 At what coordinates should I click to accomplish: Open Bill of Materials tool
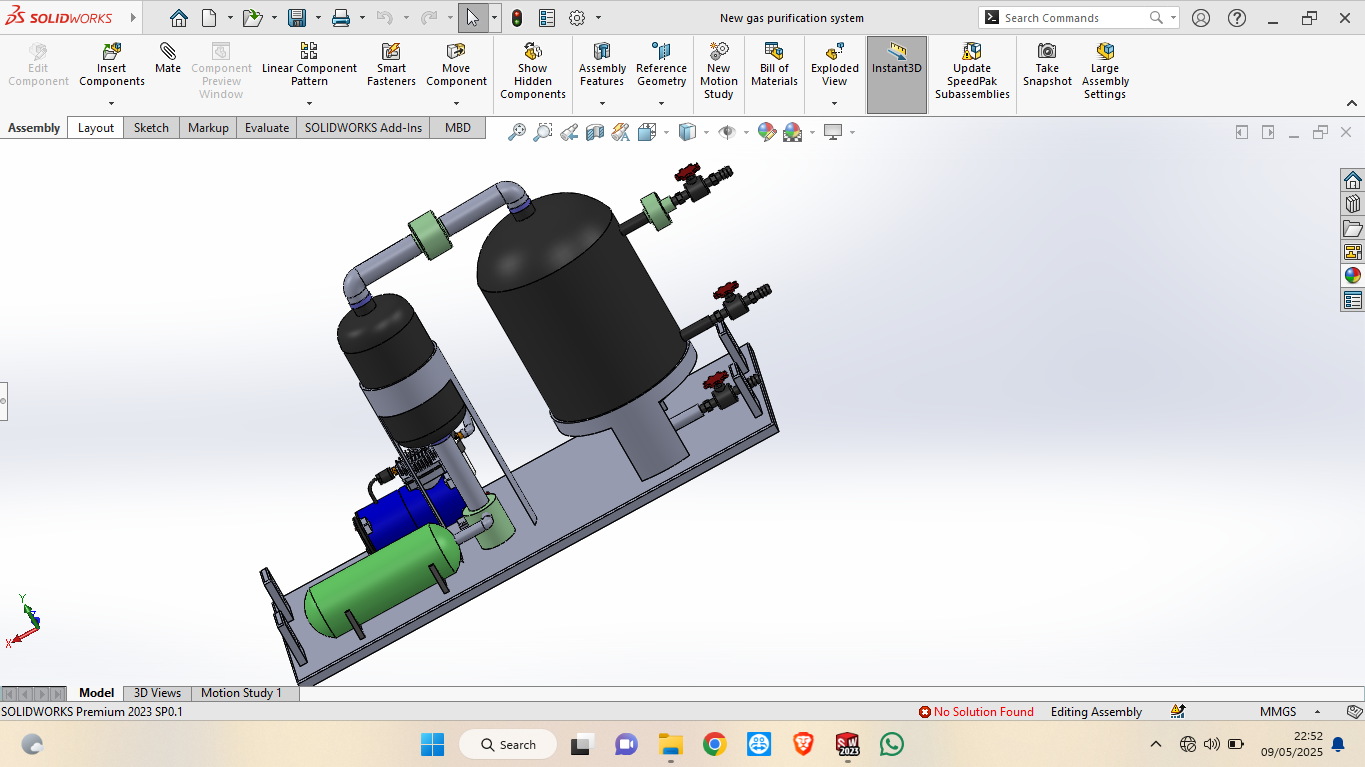pyautogui.click(x=774, y=65)
